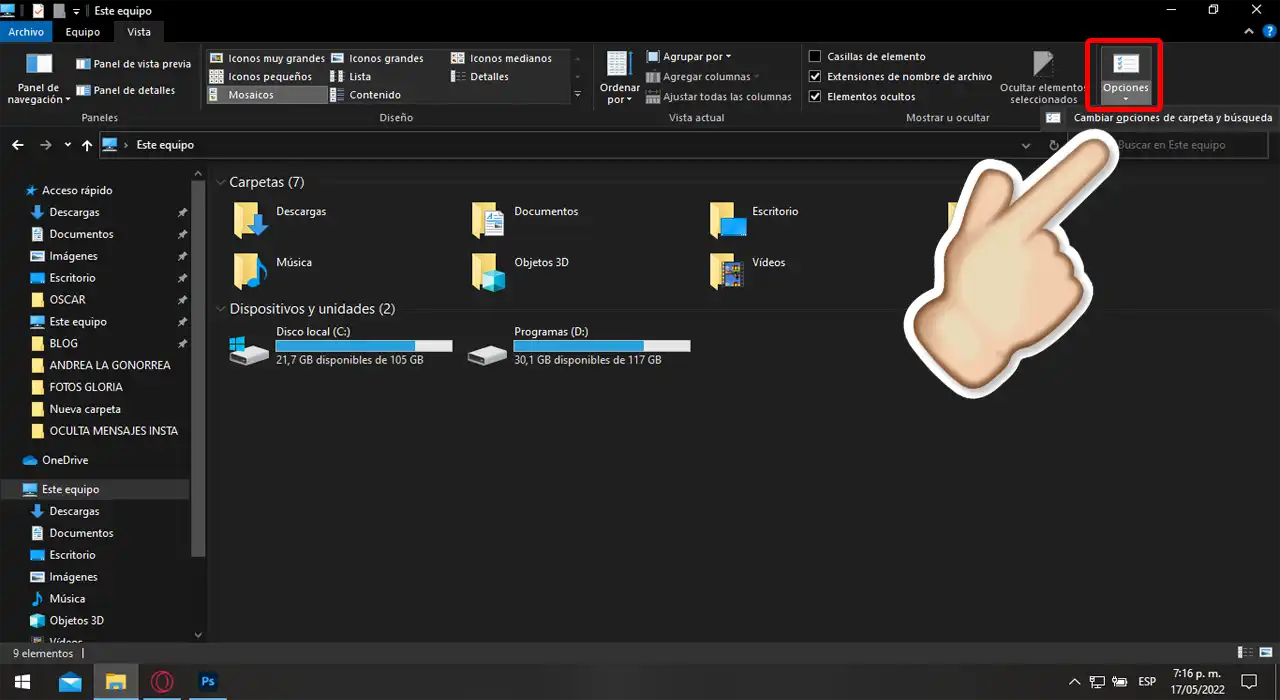Select Iconos grandes layout
This screenshot has width=1280, height=700.
tap(377, 58)
